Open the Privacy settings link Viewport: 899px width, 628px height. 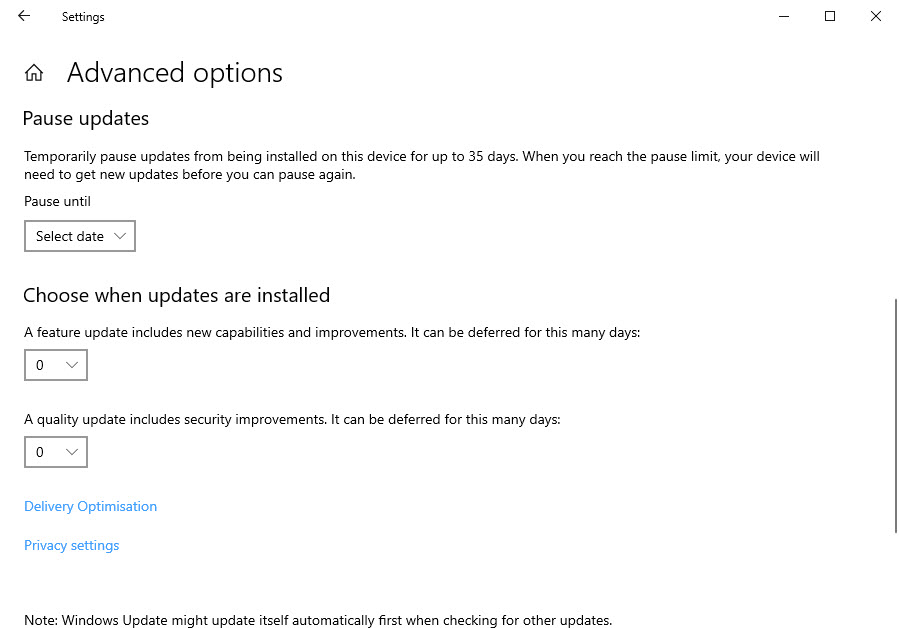tap(71, 545)
